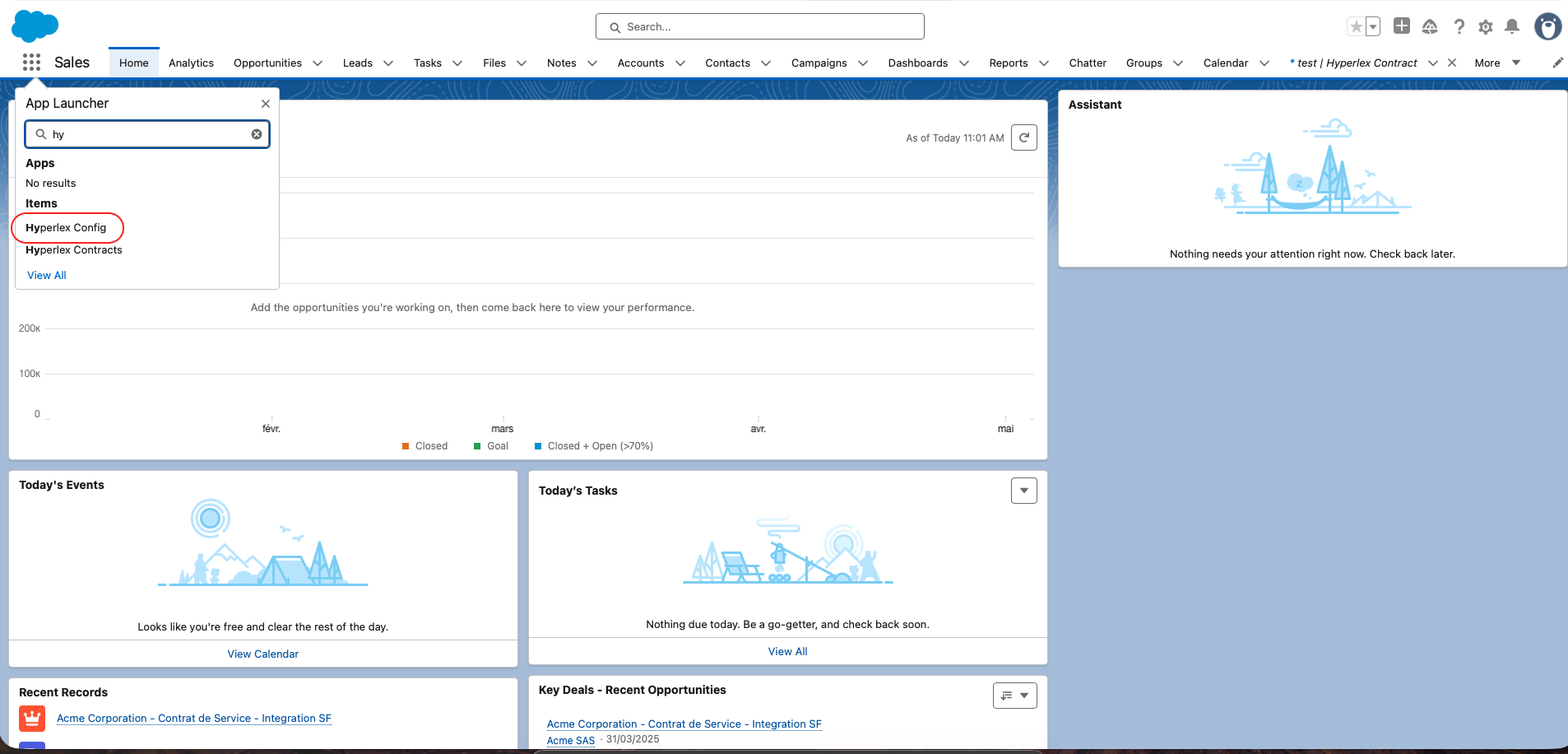
Task: Click the orange Closed legend swatch
Action: tap(406, 446)
